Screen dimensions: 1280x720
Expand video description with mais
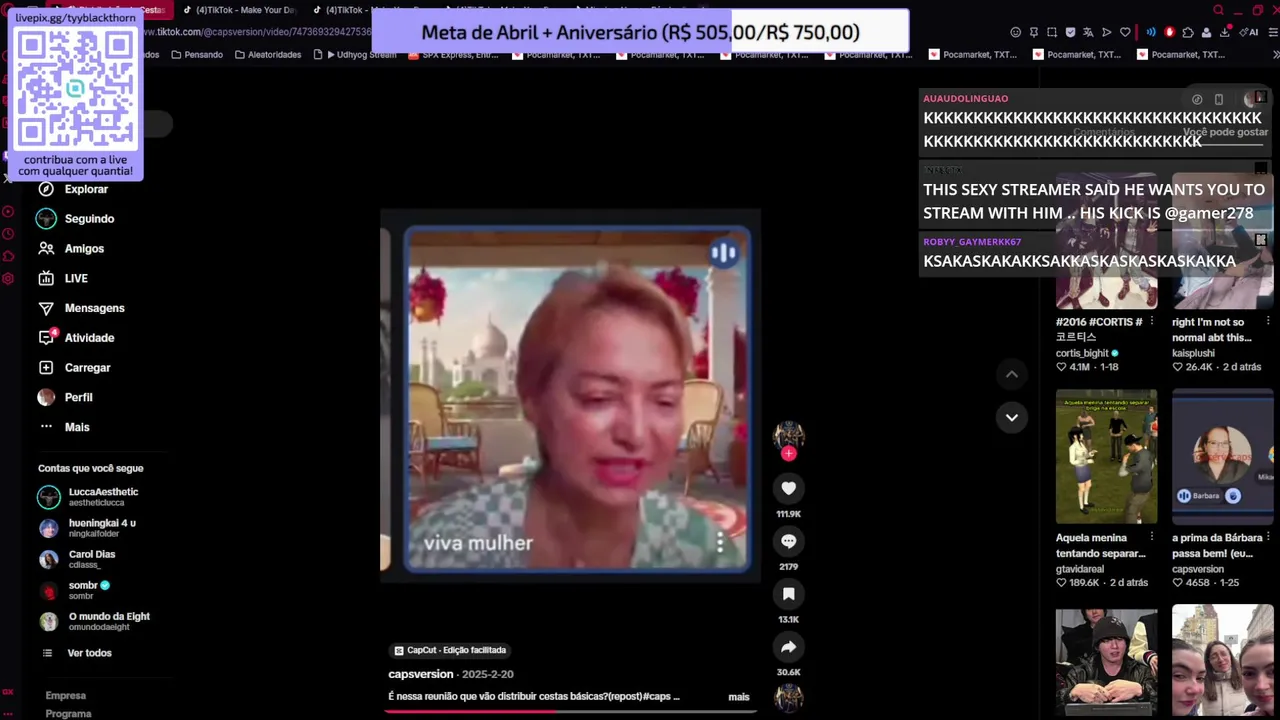[739, 697]
